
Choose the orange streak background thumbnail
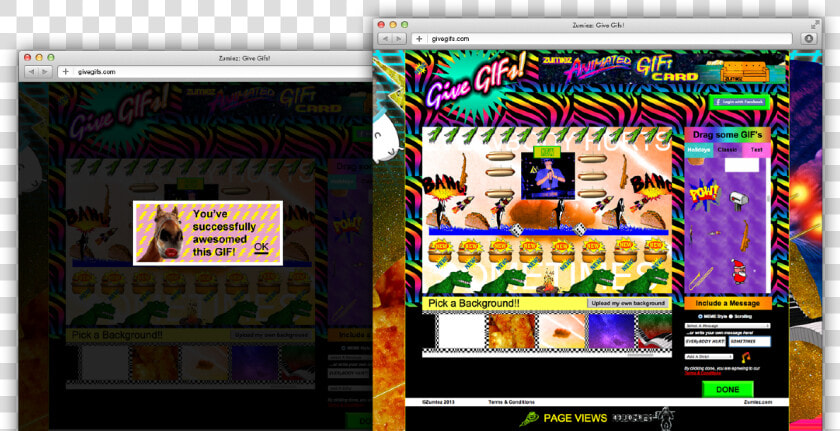click(562, 331)
